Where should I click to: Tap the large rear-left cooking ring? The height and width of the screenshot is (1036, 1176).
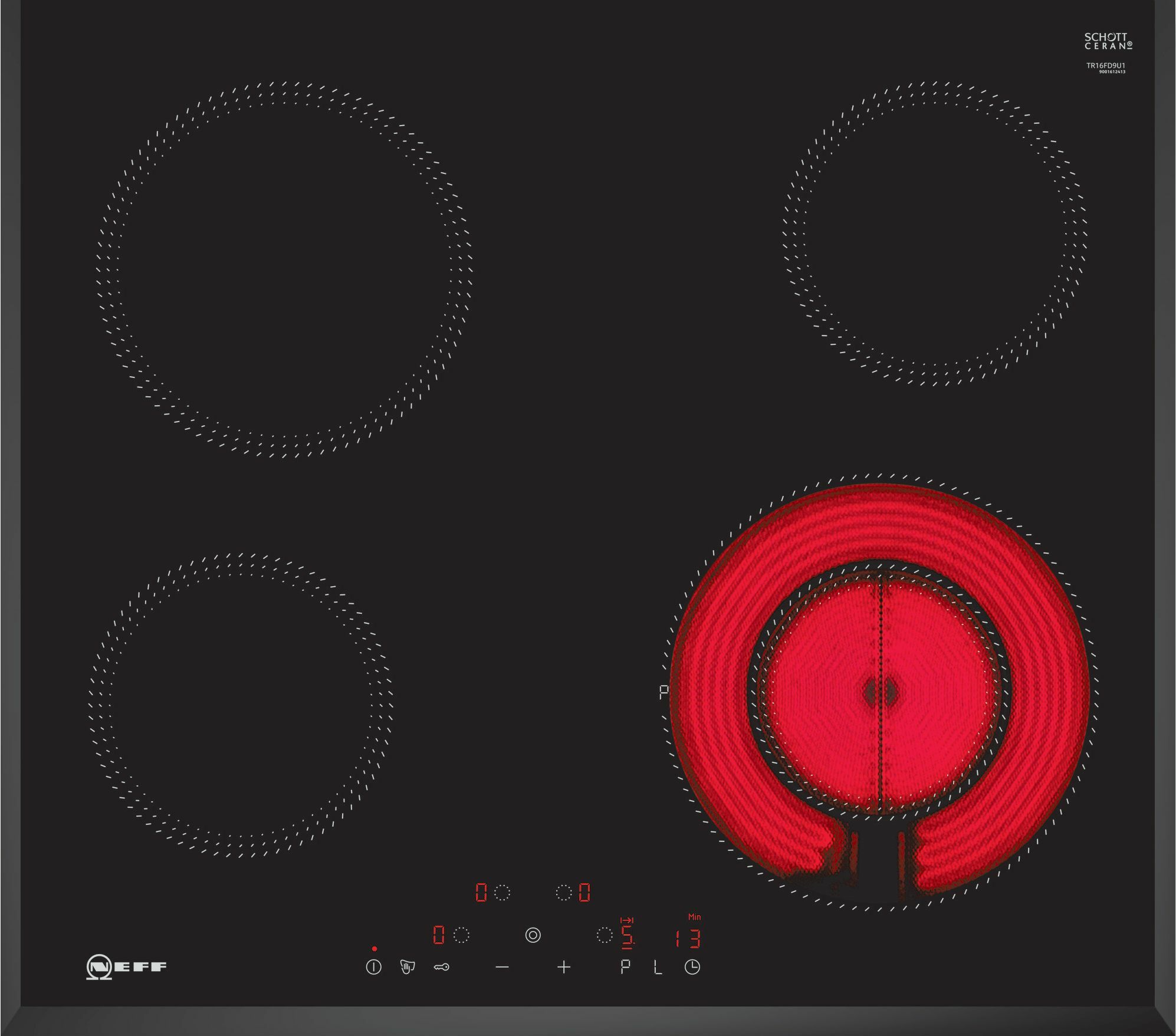(x=284, y=269)
